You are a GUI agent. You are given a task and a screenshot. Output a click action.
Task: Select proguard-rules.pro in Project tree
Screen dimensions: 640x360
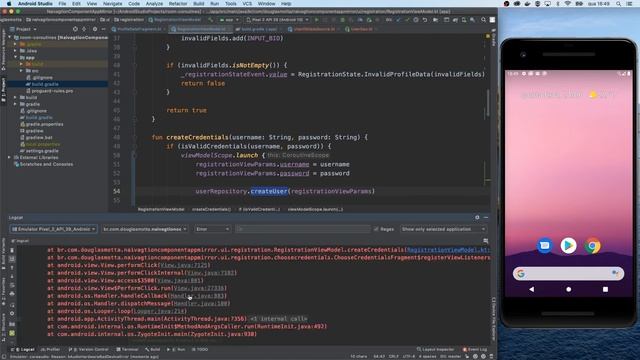49,91
